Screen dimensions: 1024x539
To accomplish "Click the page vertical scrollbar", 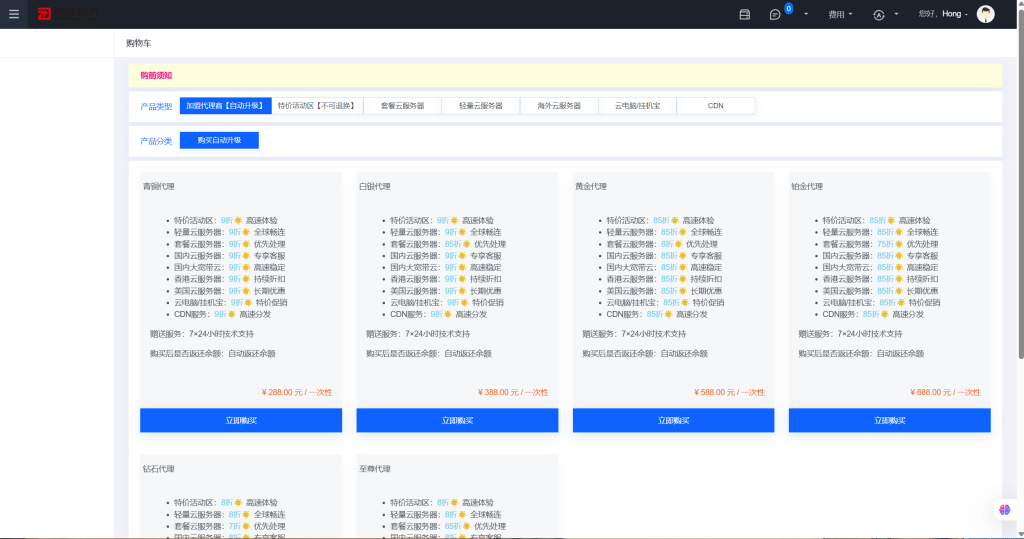I will click(x=1020, y=183).
